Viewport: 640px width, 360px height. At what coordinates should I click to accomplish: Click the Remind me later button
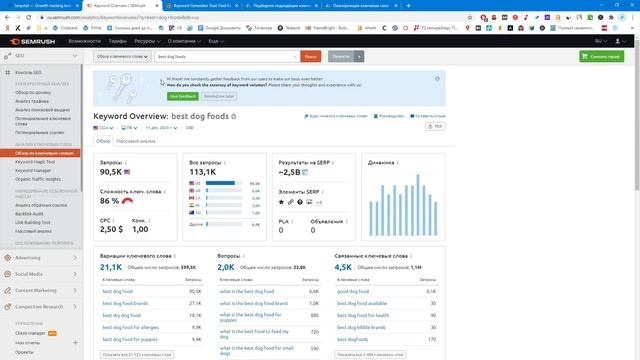pos(219,96)
